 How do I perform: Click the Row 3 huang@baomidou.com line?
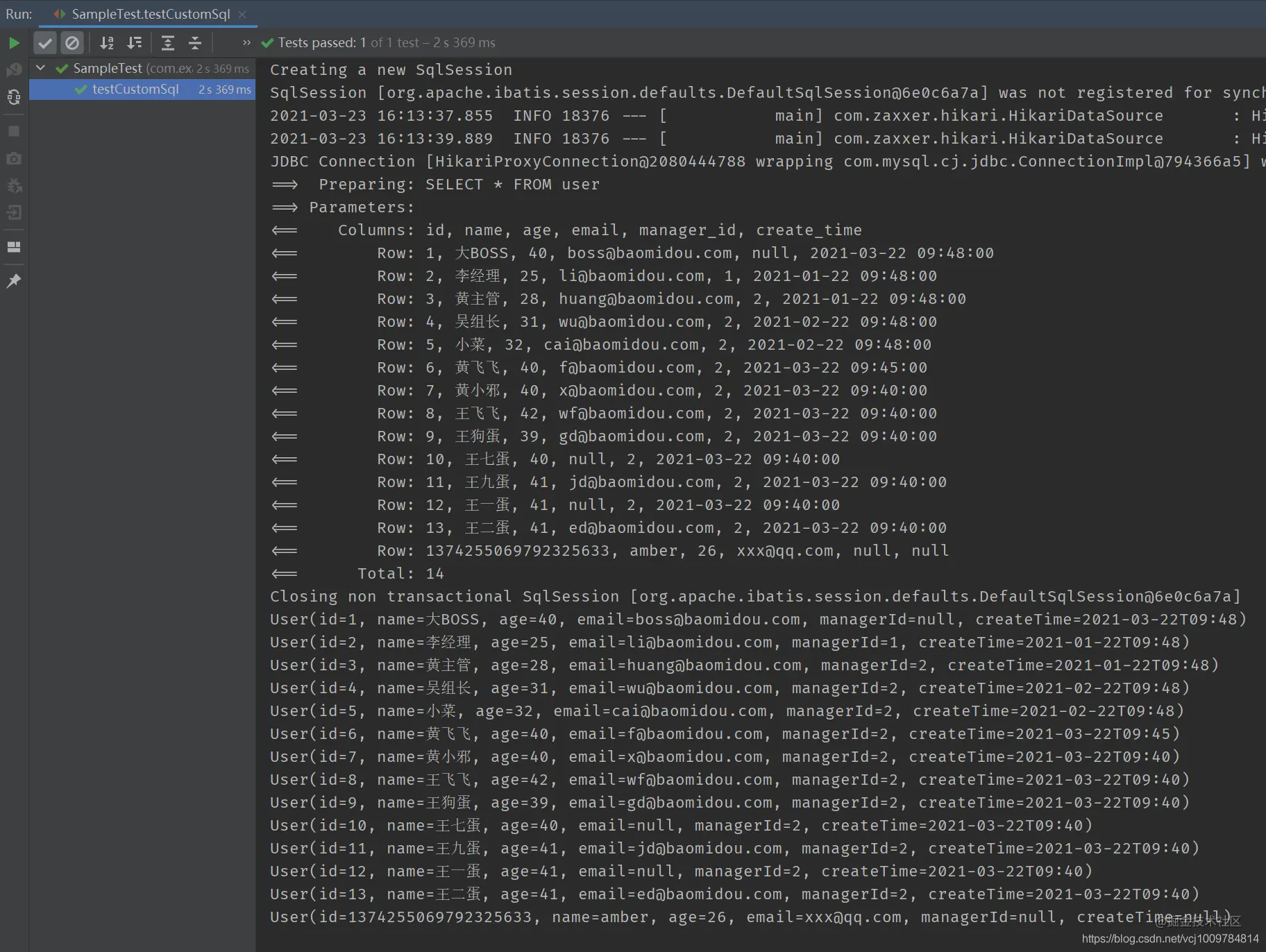tap(618, 299)
